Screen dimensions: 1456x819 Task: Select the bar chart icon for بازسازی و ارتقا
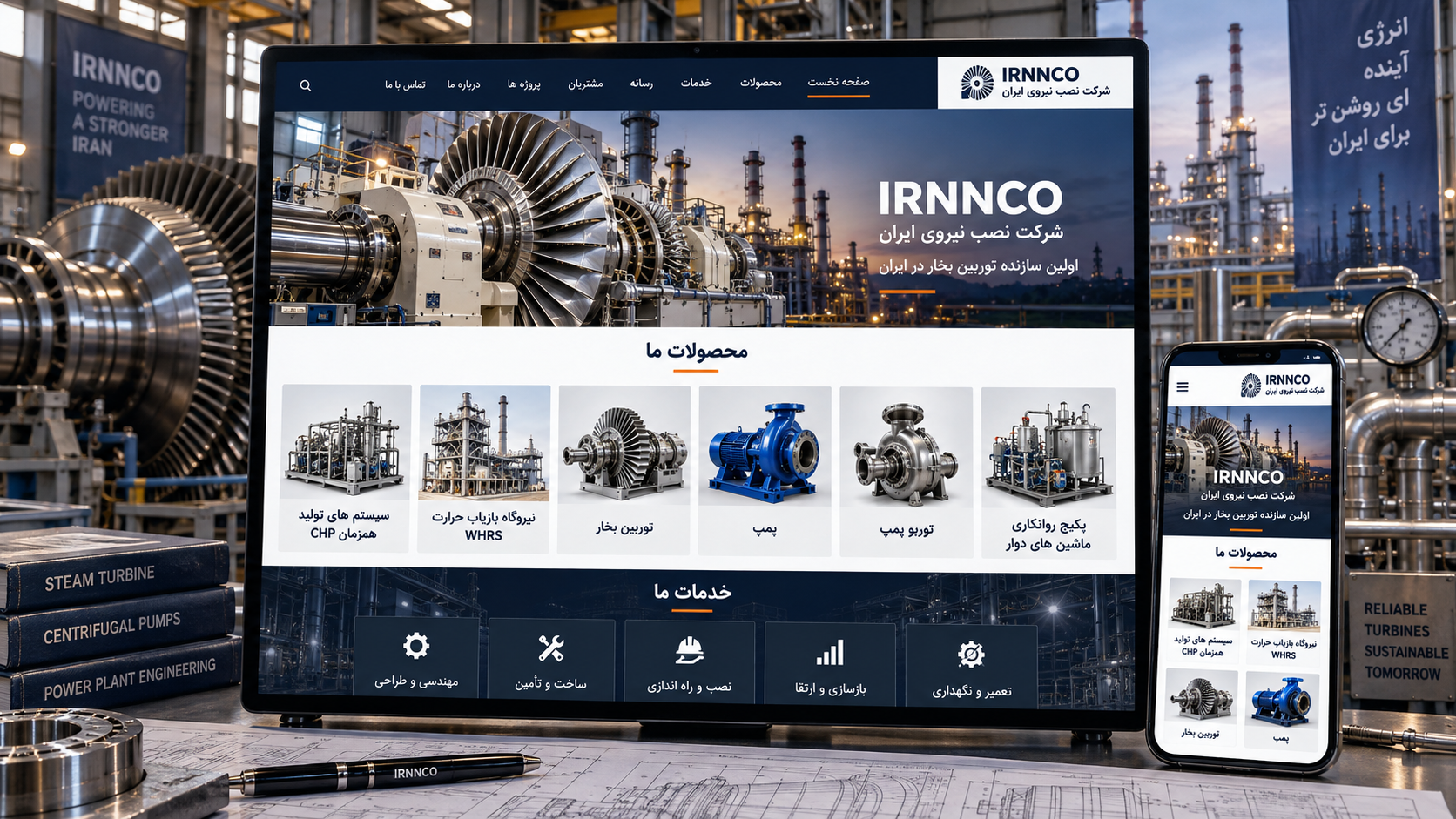point(830,652)
